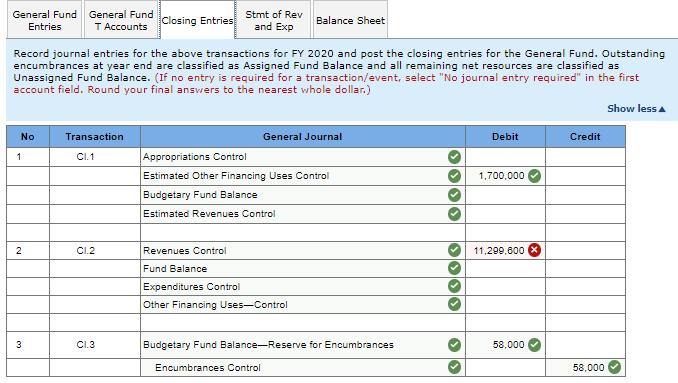Switch to General Fund T Accounts tab

121,20
